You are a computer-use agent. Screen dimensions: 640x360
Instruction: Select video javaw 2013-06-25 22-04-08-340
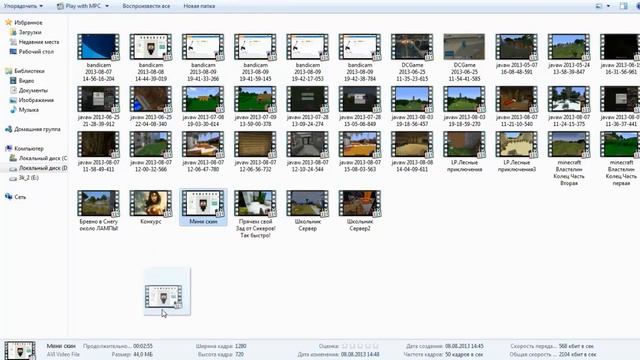click(151, 107)
